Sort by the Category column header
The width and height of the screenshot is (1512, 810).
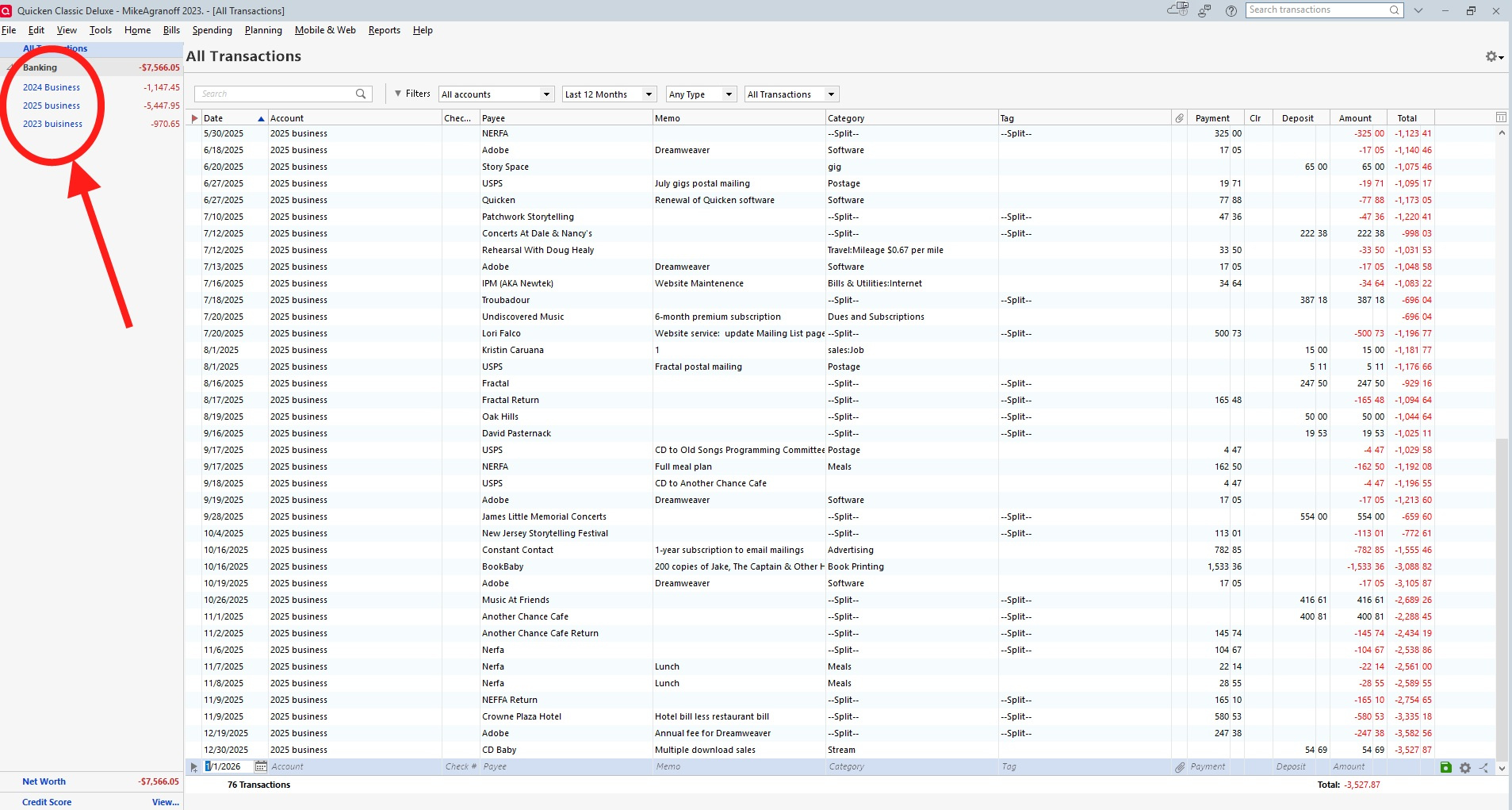[912, 118]
